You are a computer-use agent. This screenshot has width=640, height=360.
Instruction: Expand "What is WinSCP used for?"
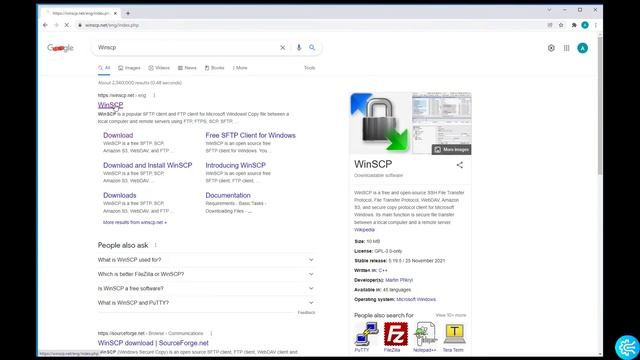[206, 260]
